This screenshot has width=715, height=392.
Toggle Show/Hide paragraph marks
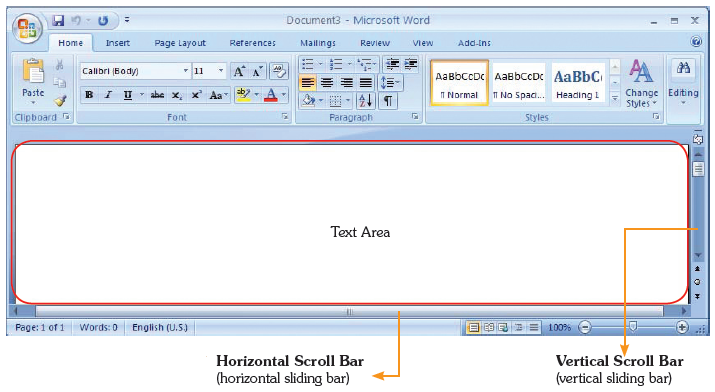pos(388,101)
